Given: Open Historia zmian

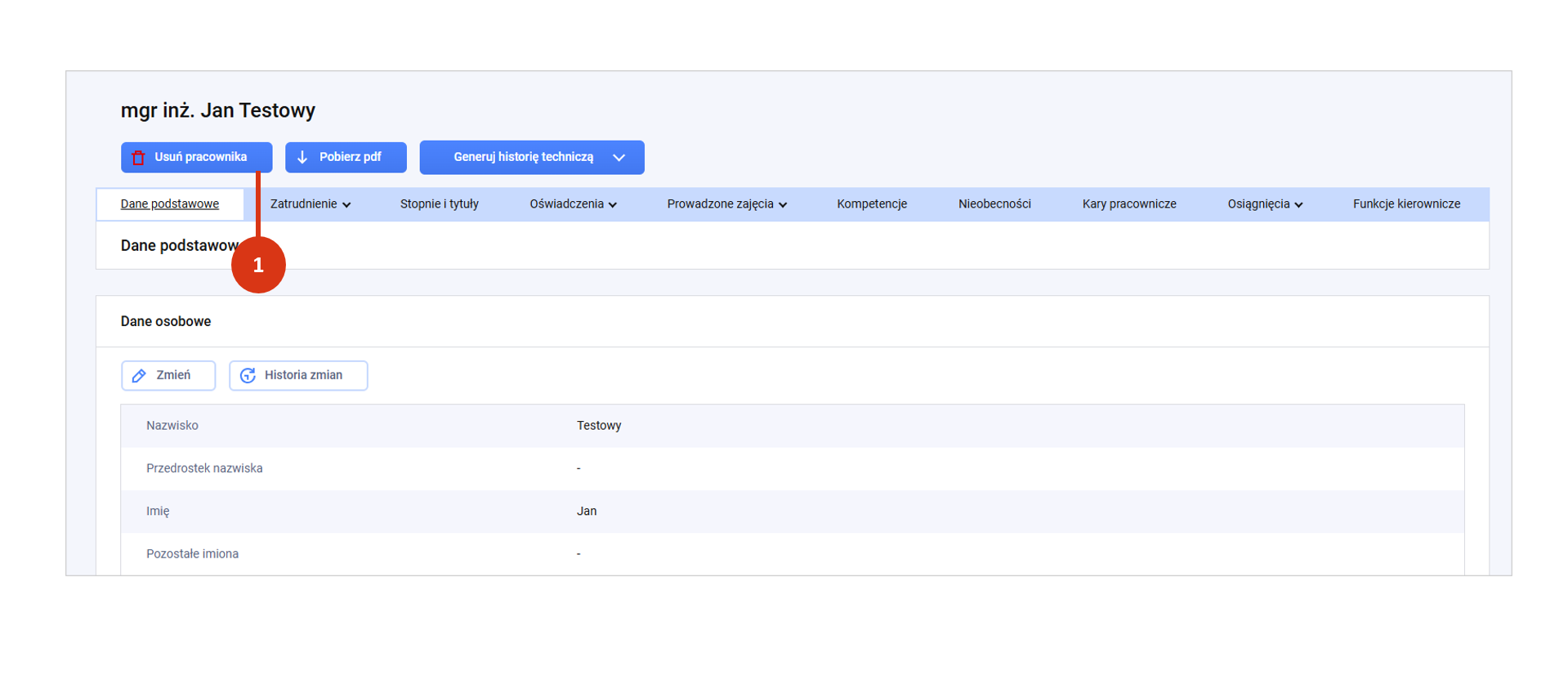Looking at the screenshot, I should tap(298, 375).
